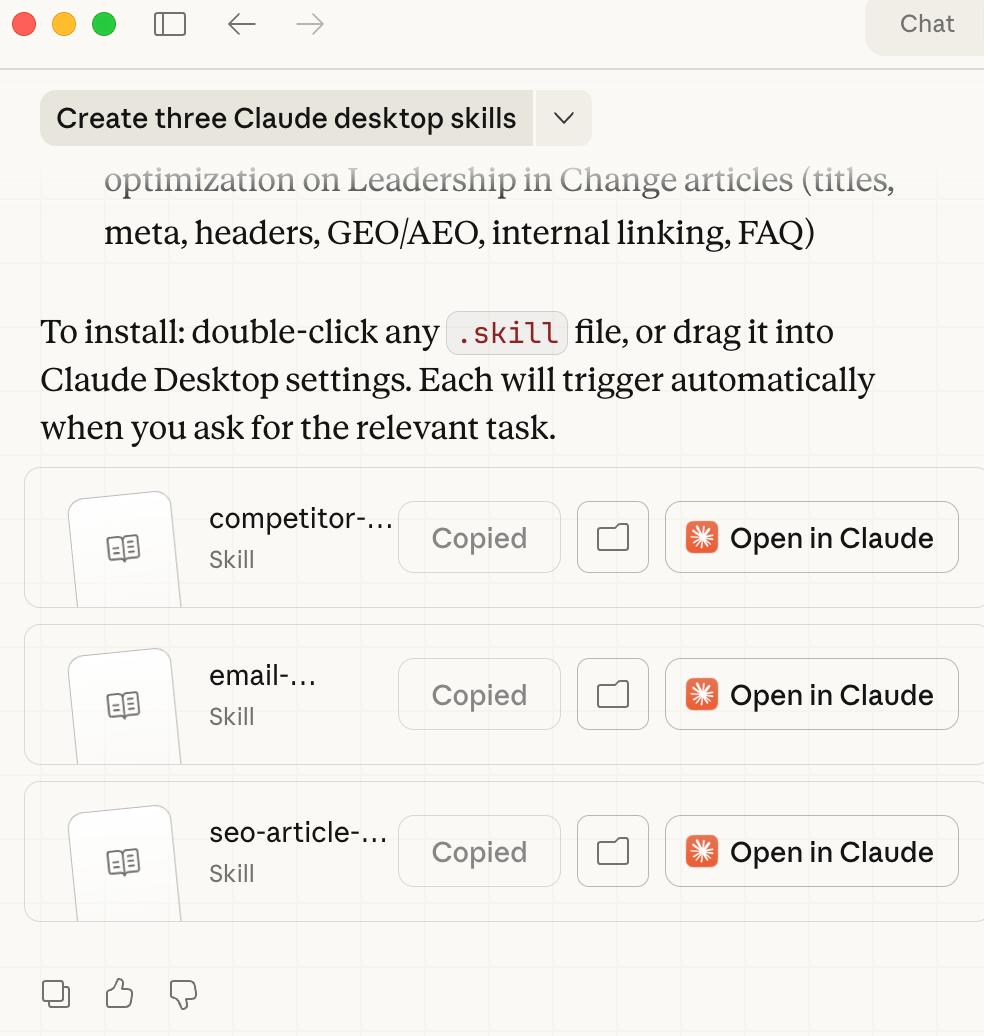The width and height of the screenshot is (984, 1036).
Task: Give the response a thumbs down
Action: [183, 994]
